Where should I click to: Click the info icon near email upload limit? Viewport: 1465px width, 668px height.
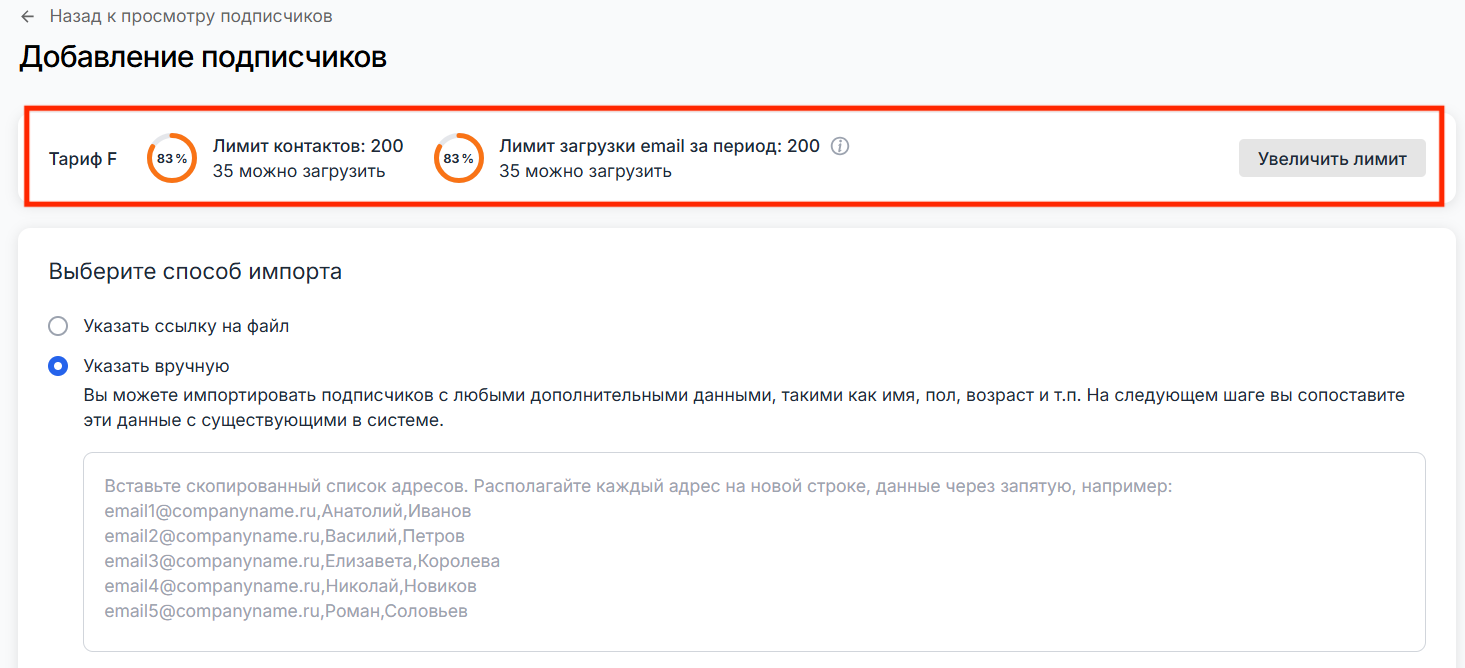coord(839,146)
